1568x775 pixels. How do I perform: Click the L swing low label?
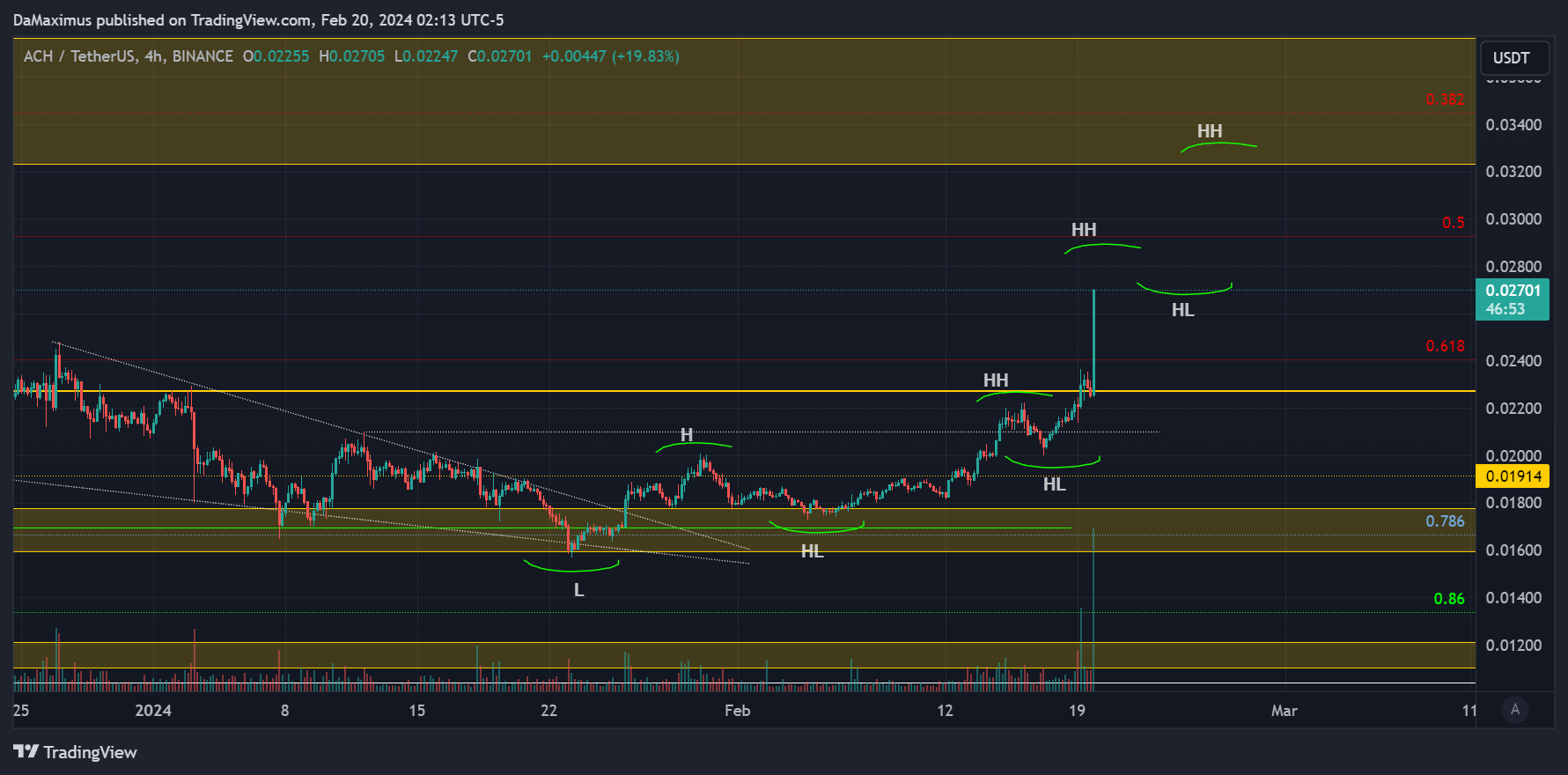coord(579,590)
